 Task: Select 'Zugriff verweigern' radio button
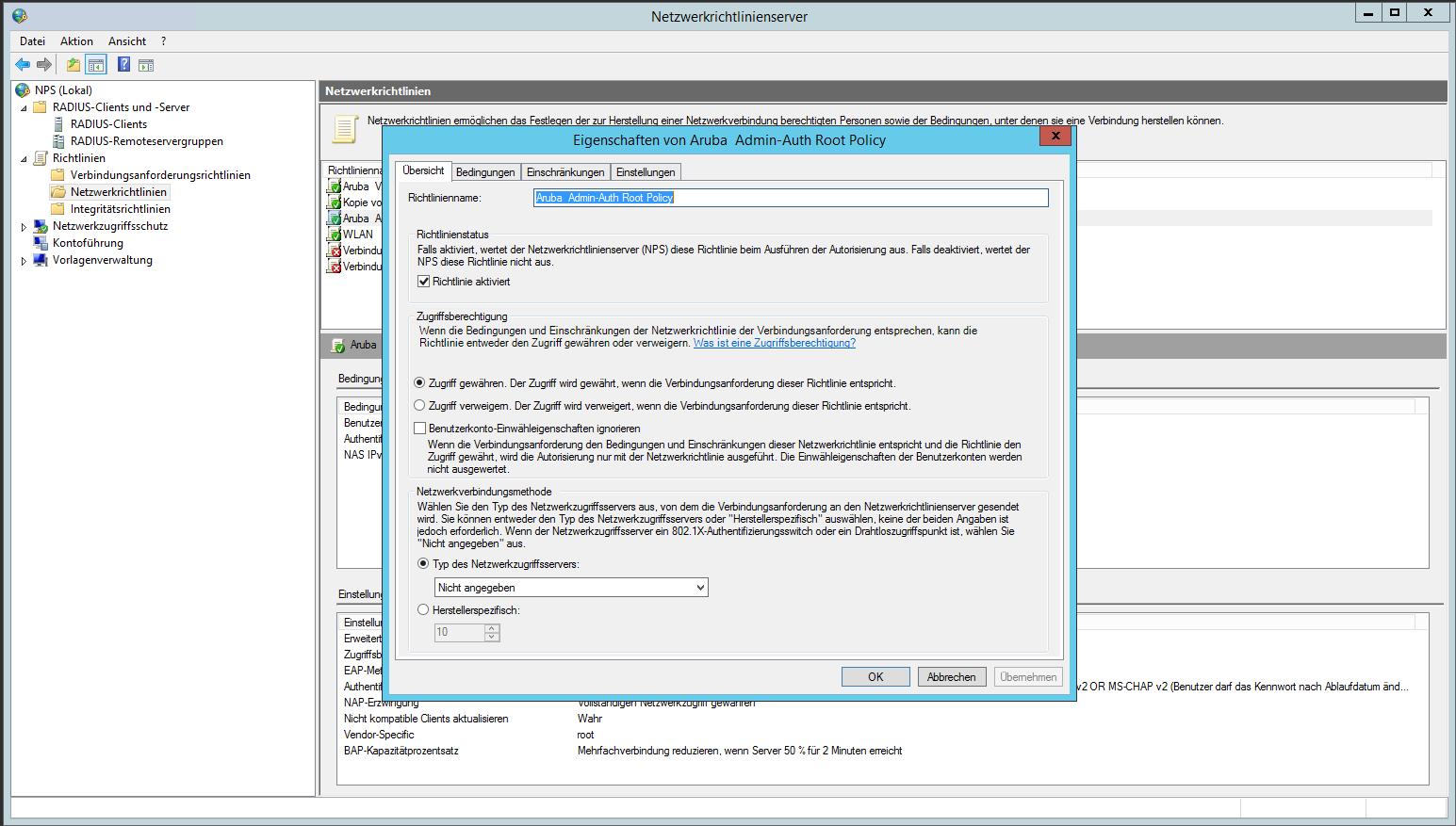pos(420,406)
